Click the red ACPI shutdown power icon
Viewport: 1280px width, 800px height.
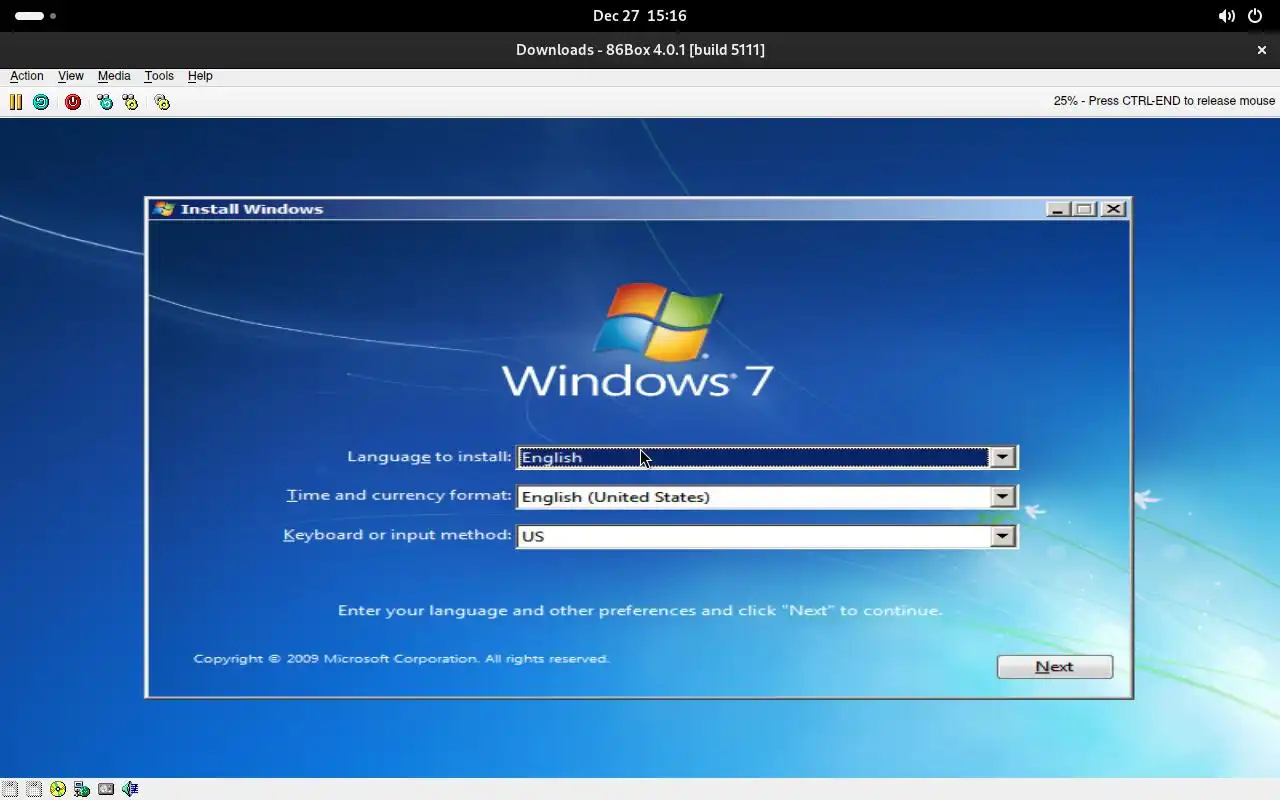(x=73, y=102)
